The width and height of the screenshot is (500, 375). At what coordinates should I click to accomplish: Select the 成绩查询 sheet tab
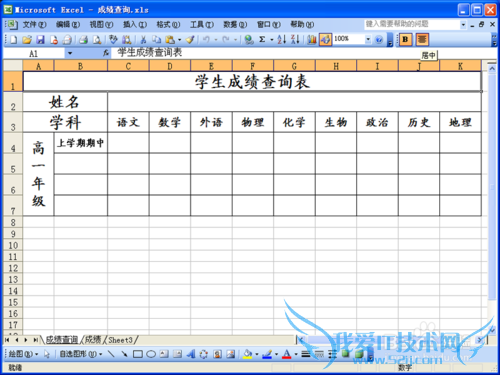point(62,340)
